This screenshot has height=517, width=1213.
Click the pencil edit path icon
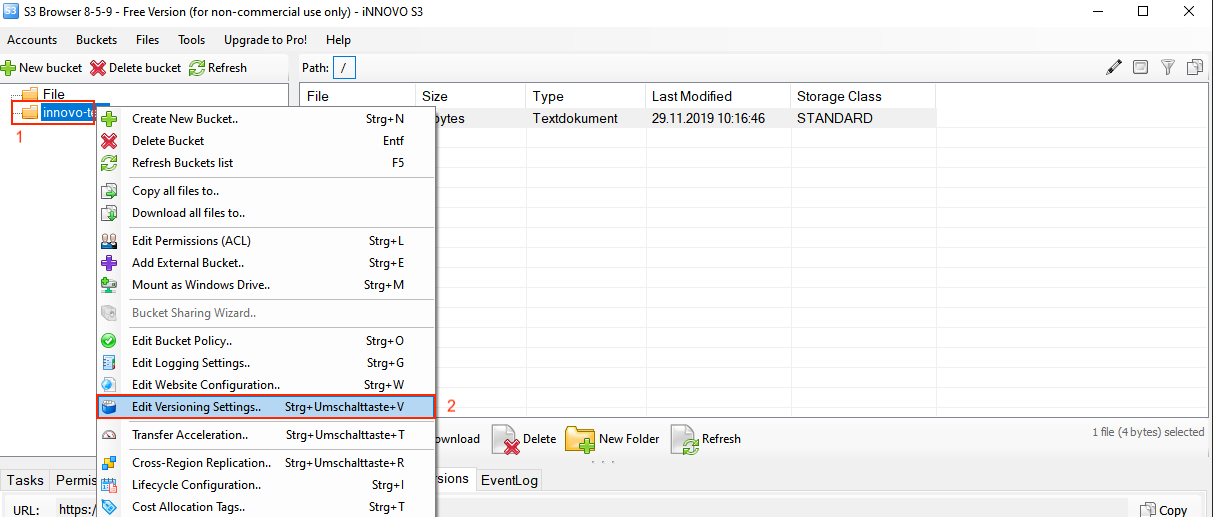click(x=1114, y=68)
